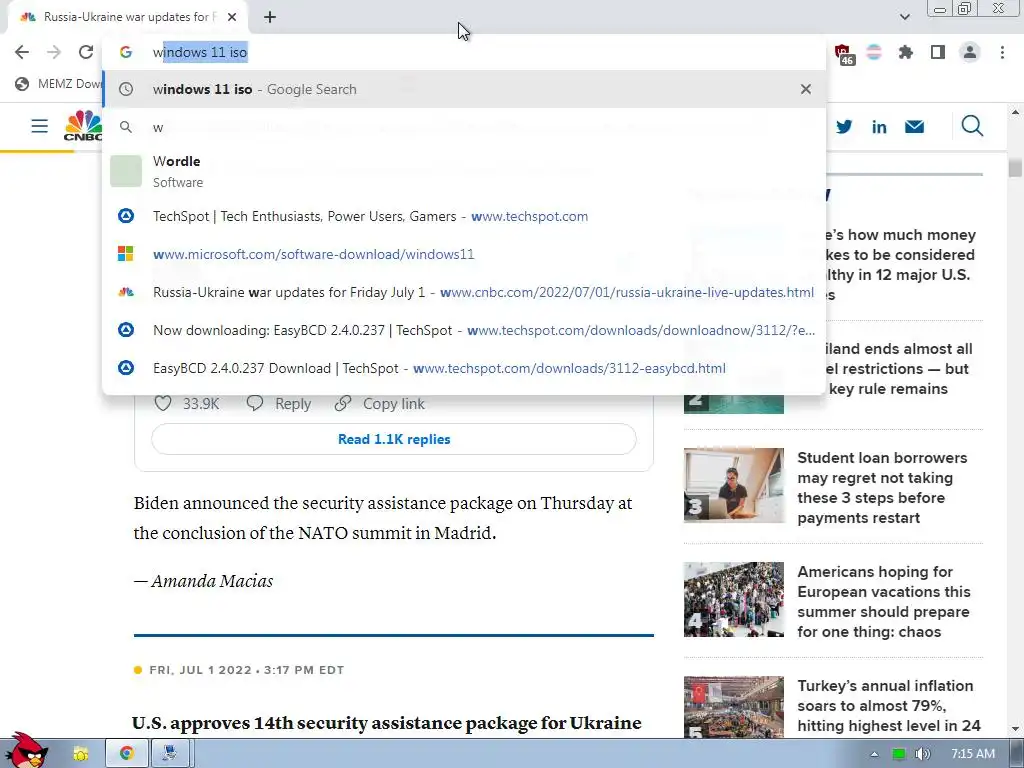
Task: Open the U.S. approves 14th security assistance headline
Action: (x=387, y=723)
